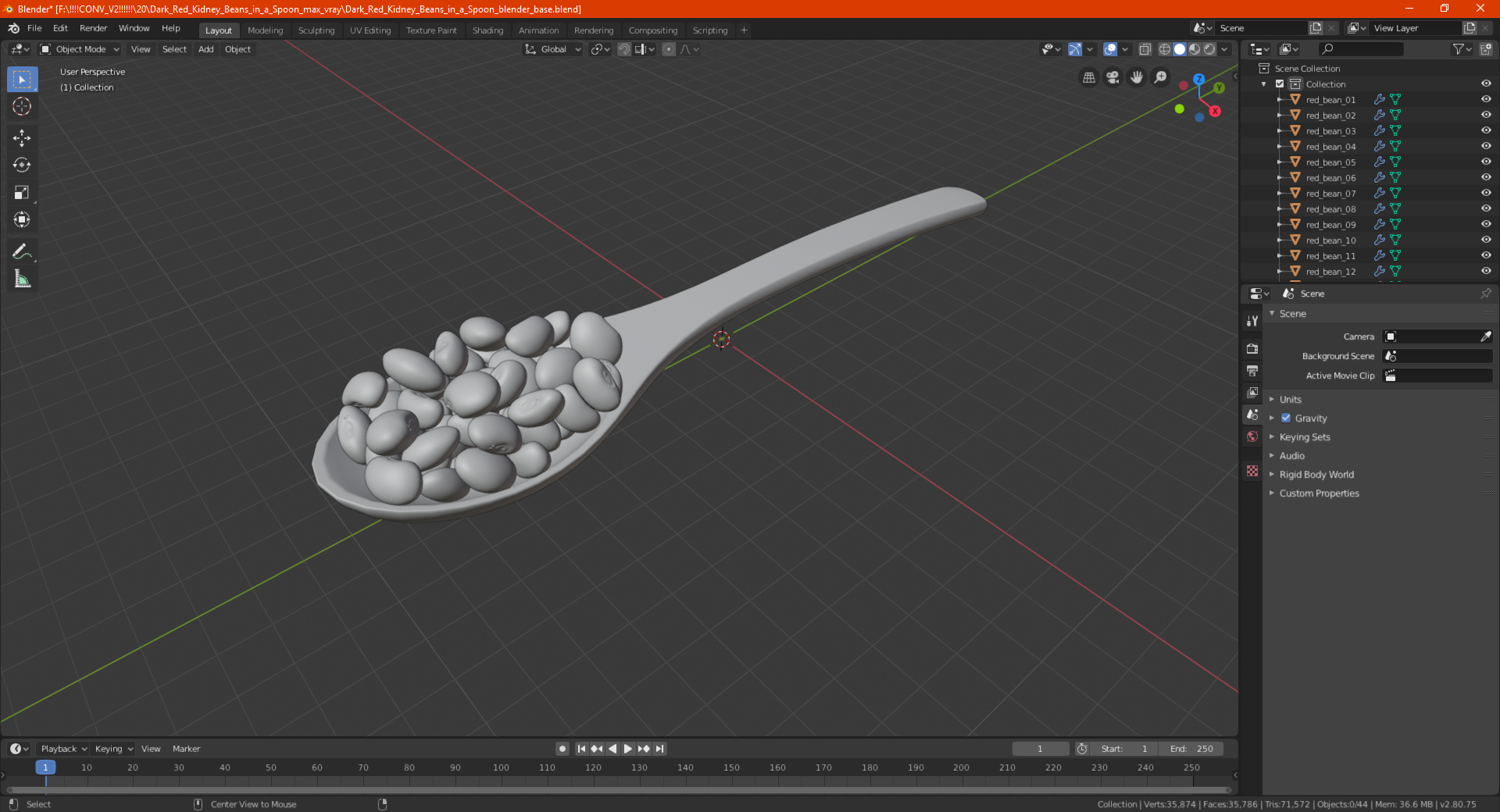This screenshot has height=812, width=1500.
Task: Open the Texture properties tab
Action: 1252,471
